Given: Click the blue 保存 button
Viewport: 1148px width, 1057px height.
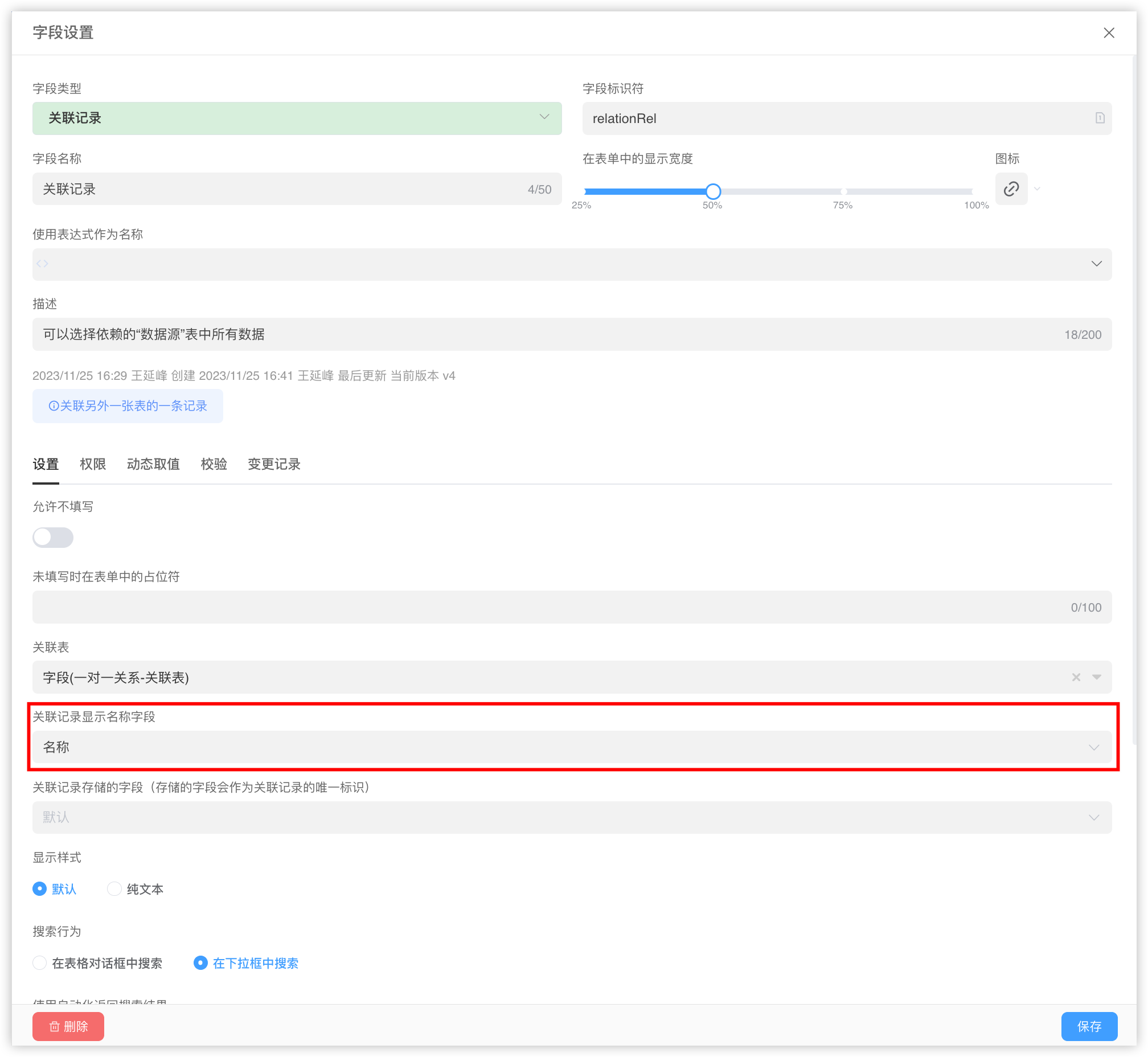Looking at the screenshot, I should click(1089, 1026).
